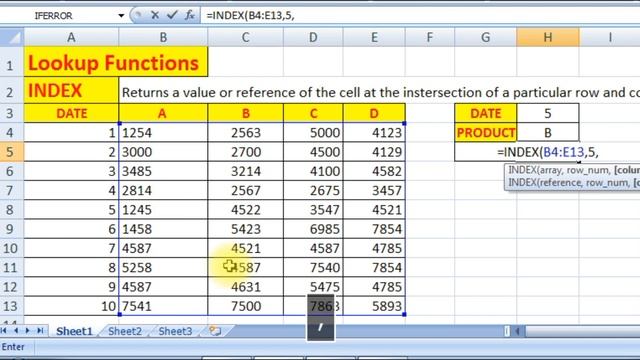The image size is (640, 360).
Task: Click cell with value 7500
Action: click(245, 306)
